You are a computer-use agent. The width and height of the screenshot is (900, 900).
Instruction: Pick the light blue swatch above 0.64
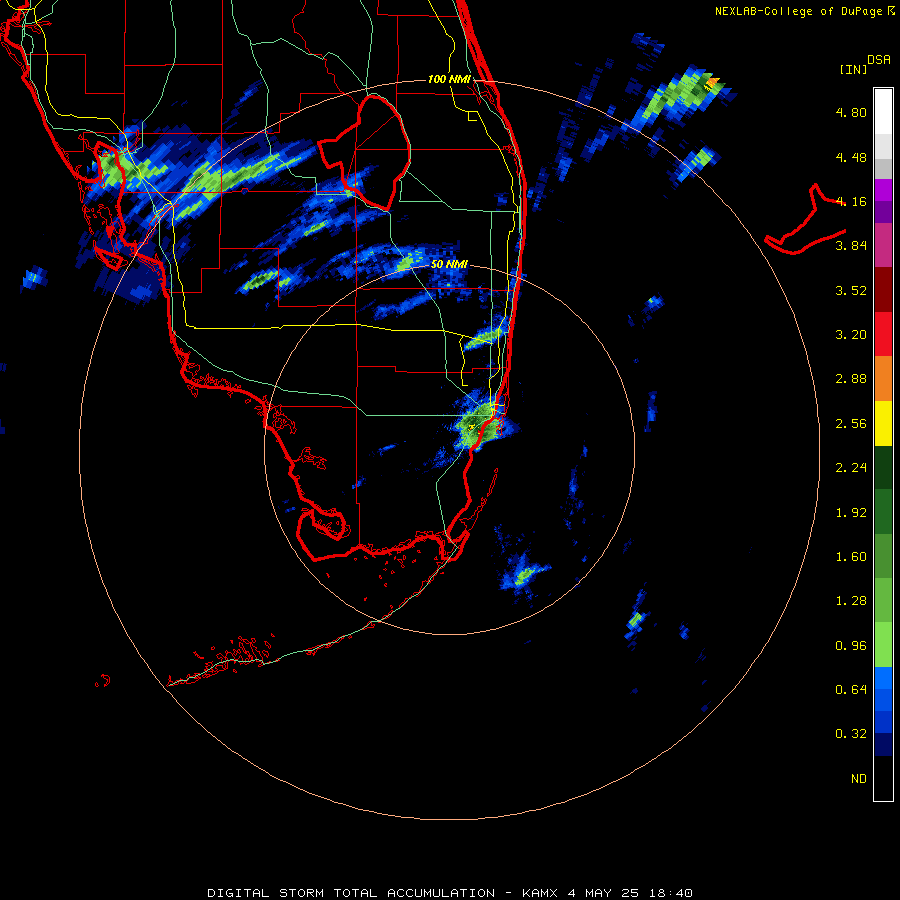pos(883,678)
